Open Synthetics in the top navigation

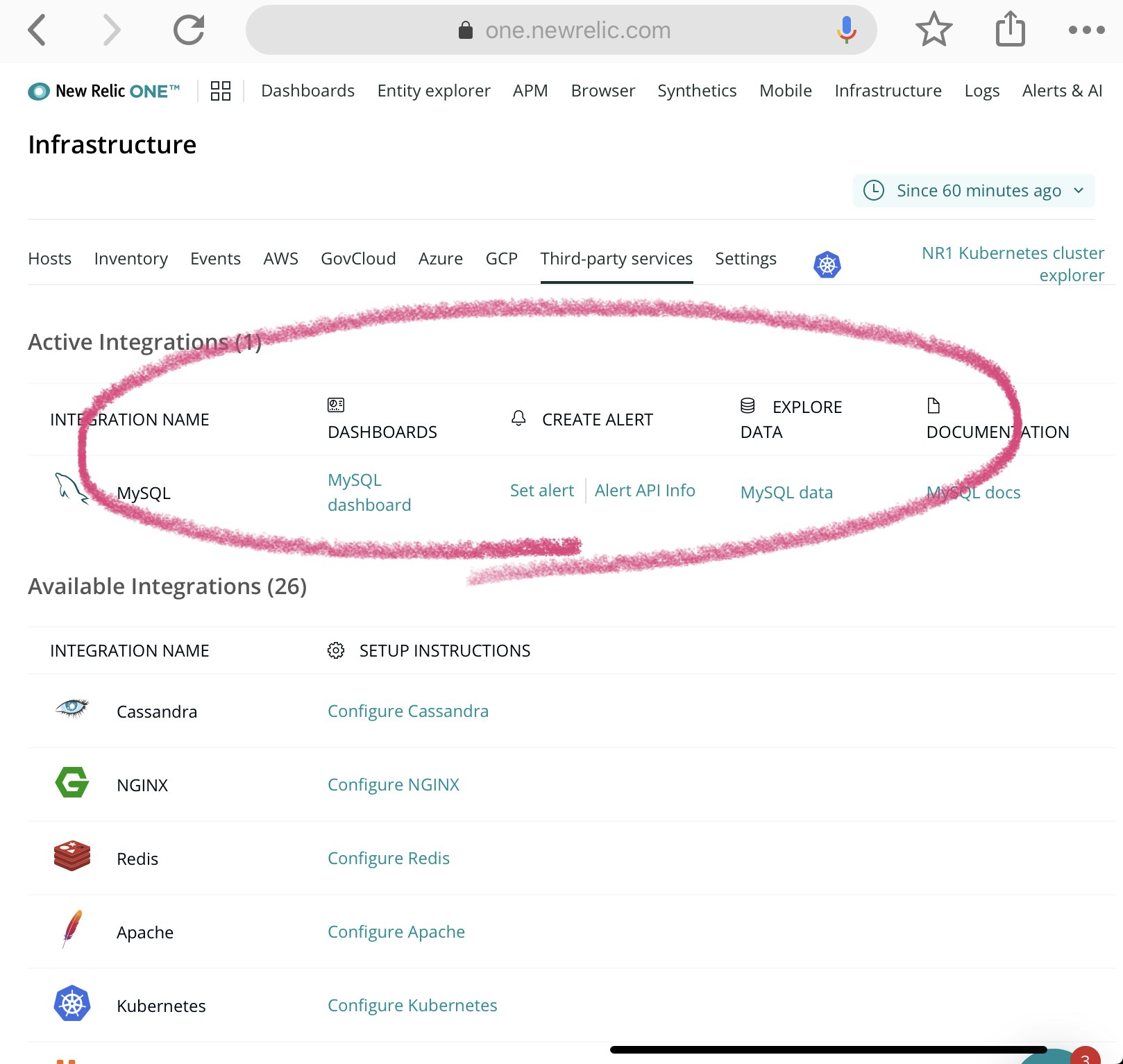pyautogui.click(x=697, y=91)
